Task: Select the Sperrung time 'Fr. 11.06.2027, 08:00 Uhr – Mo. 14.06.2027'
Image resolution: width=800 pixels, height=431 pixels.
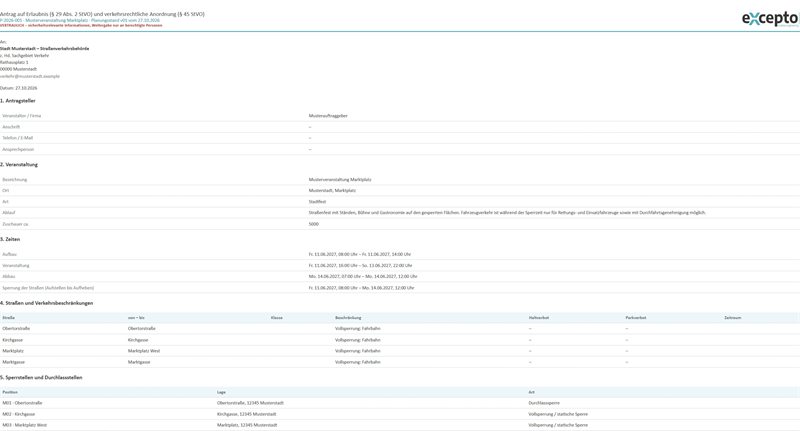Action: (x=362, y=288)
